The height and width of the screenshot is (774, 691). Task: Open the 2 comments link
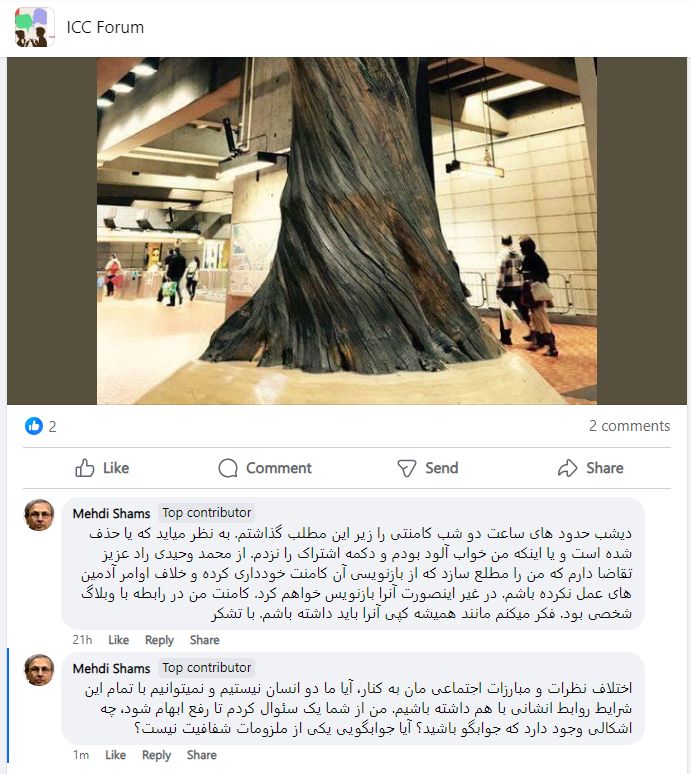[629, 426]
